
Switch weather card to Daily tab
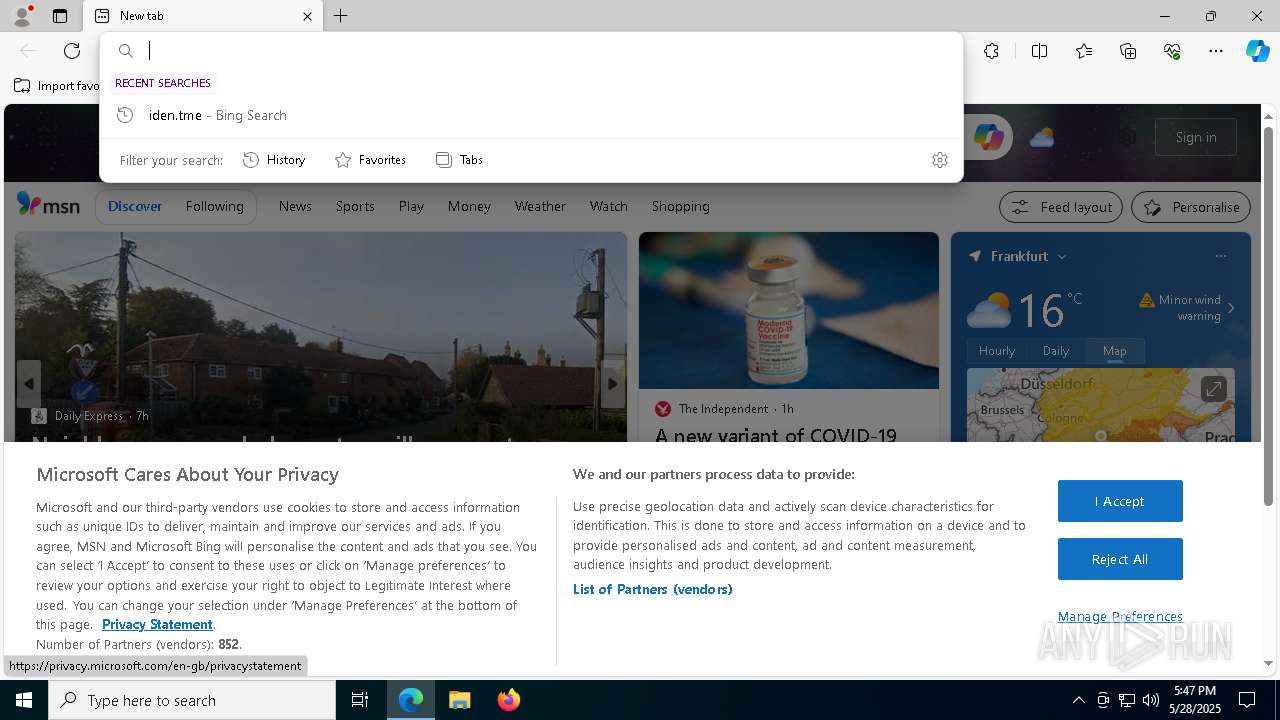pyautogui.click(x=1056, y=351)
